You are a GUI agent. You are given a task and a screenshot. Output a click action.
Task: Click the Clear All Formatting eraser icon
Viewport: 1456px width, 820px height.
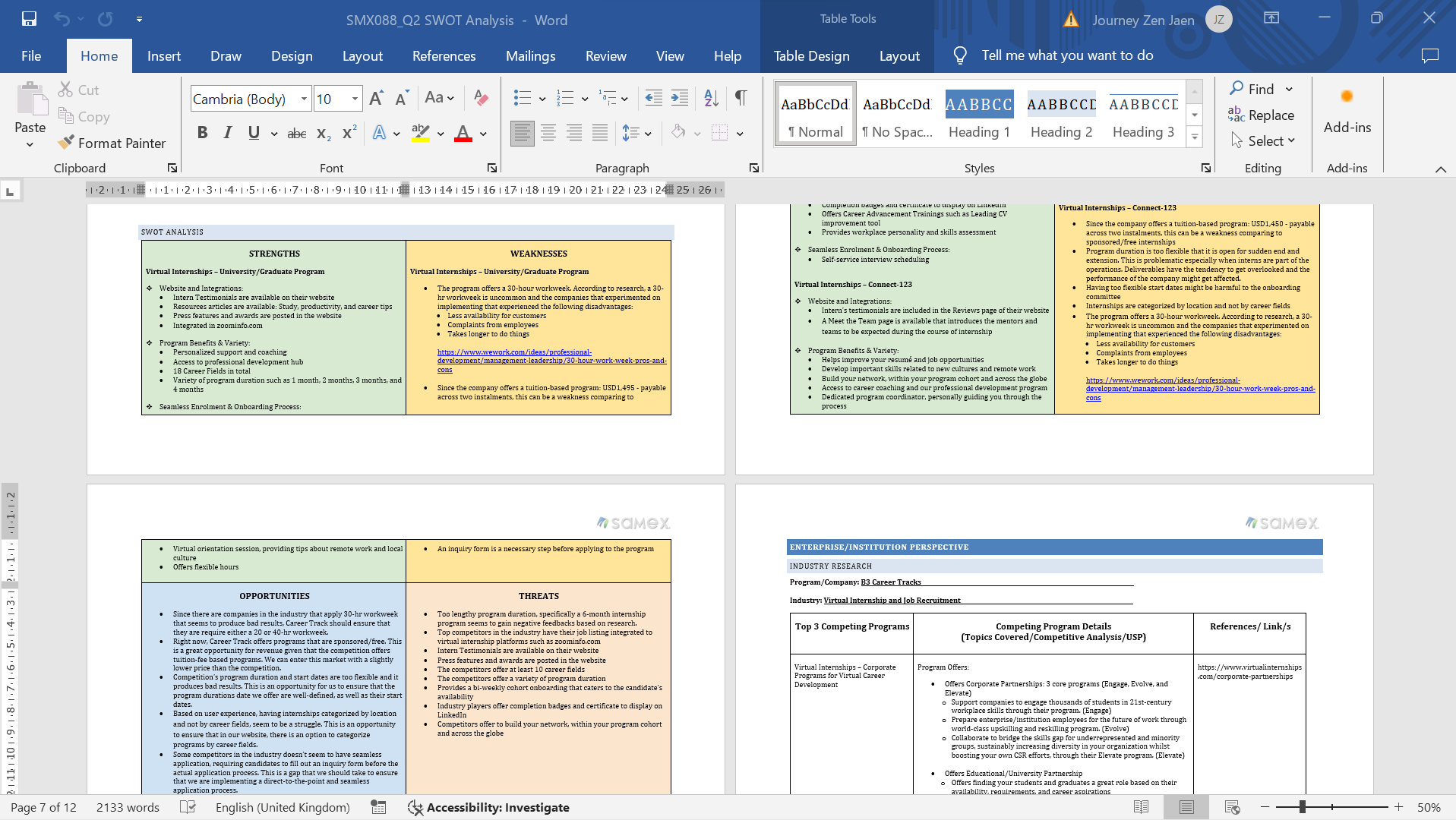(481, 98)
